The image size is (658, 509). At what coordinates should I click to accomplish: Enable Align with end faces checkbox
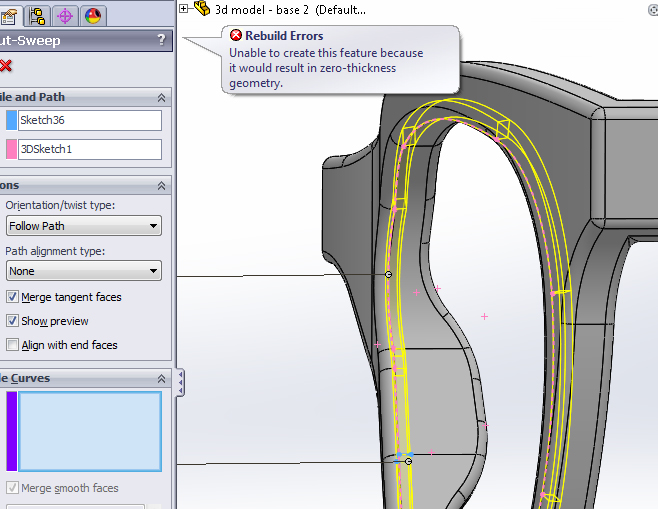[12, 345]
